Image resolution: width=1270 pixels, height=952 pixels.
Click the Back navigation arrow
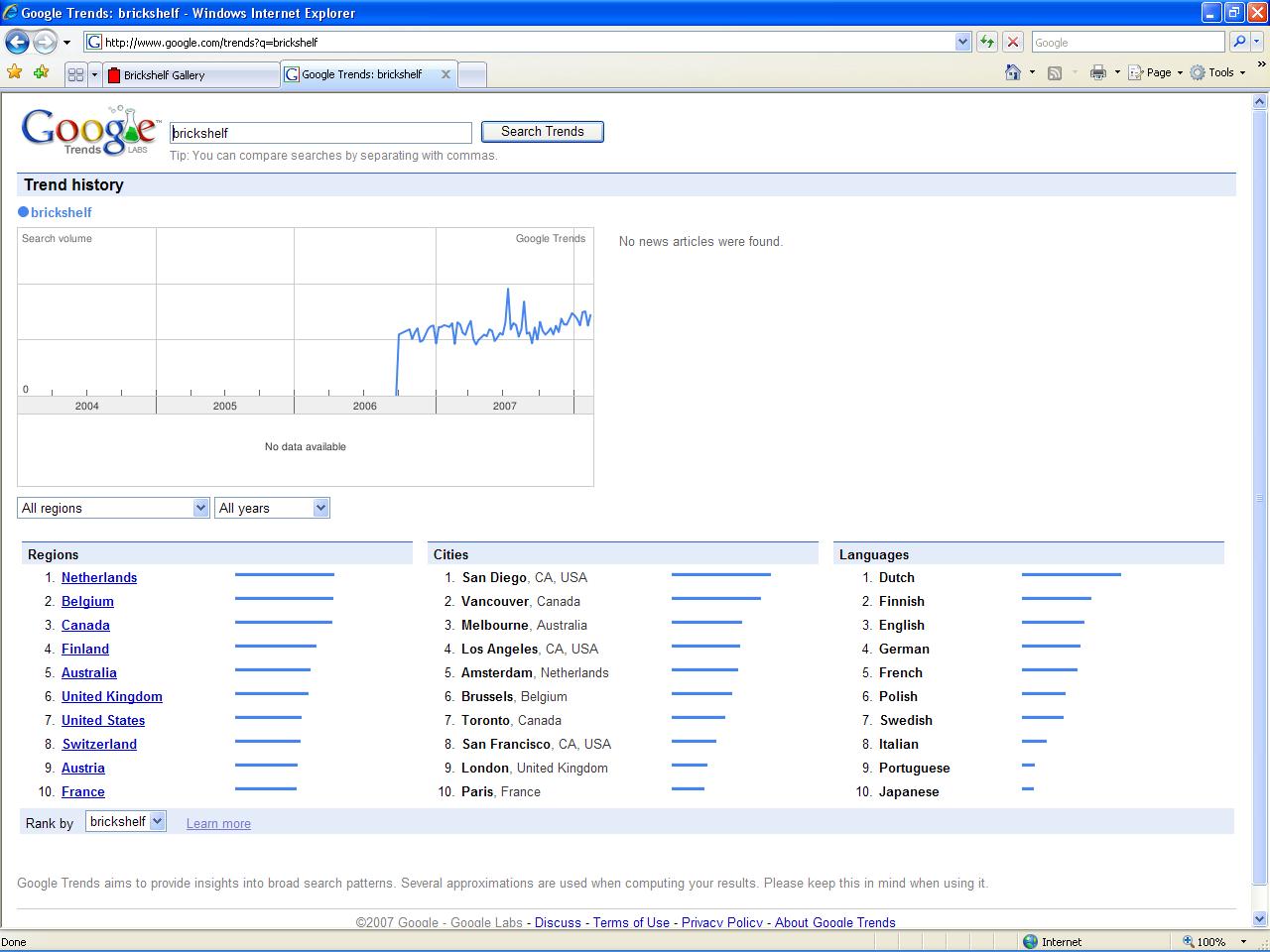[17, 42]
